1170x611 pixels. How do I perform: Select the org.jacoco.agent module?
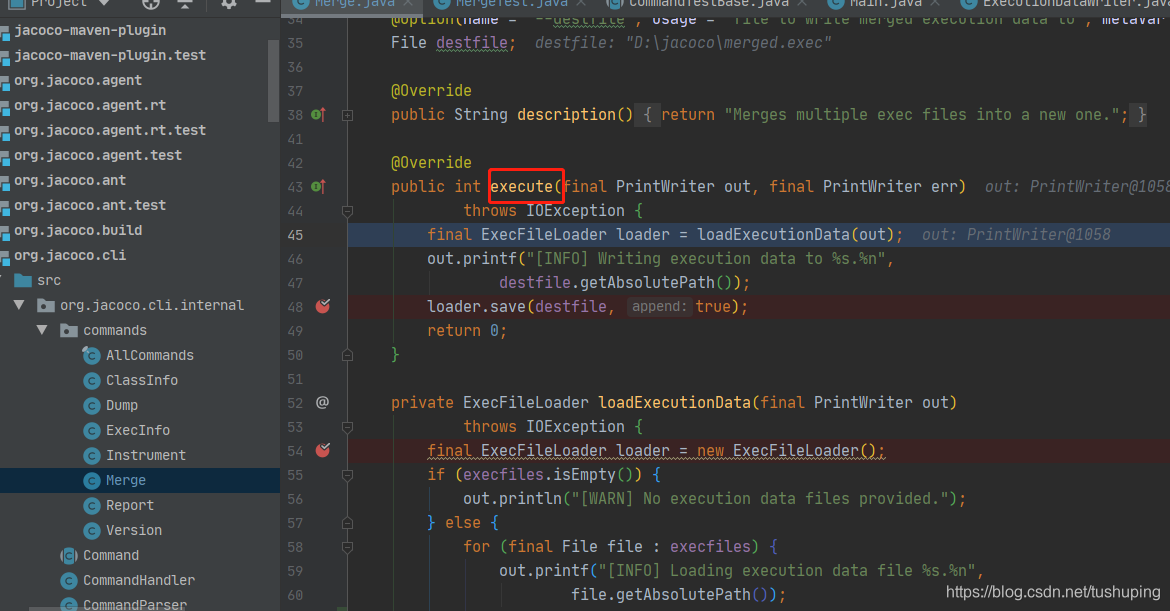[x=78, y=81]
